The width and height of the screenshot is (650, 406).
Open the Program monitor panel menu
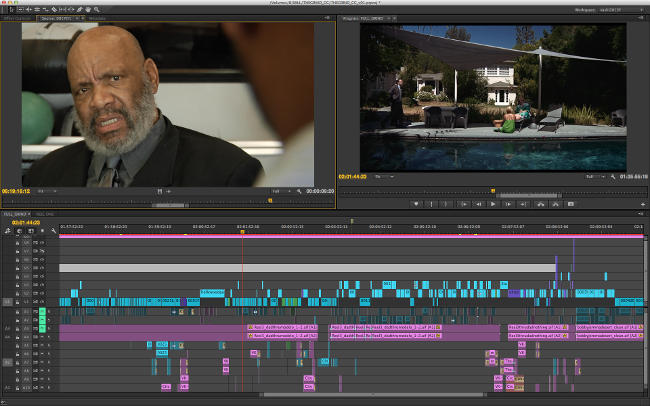tap(642, 18)
